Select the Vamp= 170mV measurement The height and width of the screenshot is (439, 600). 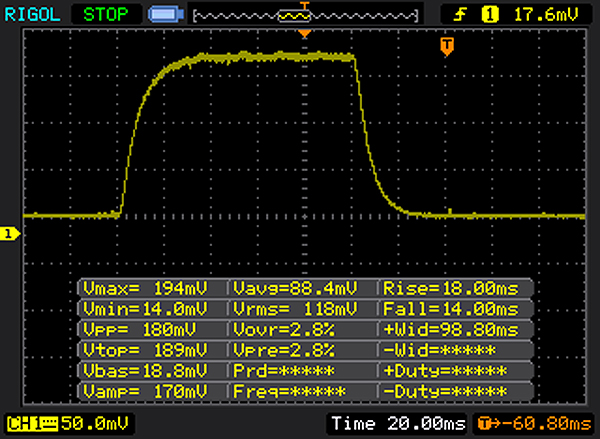[x=152, y=392]
